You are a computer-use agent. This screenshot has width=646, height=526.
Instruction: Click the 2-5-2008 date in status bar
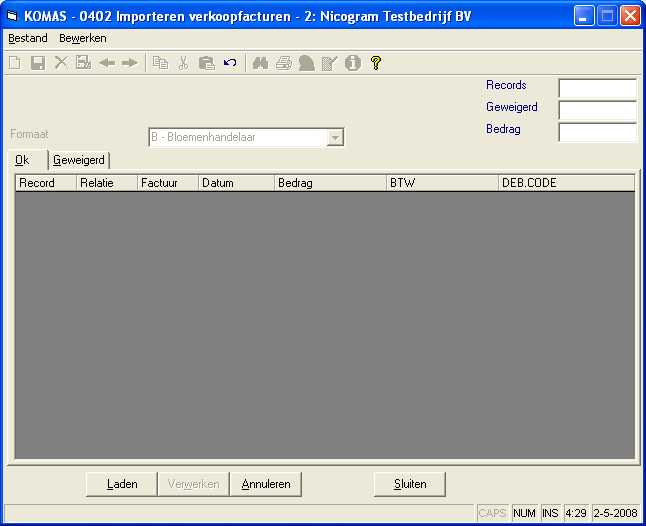[616, 513]
